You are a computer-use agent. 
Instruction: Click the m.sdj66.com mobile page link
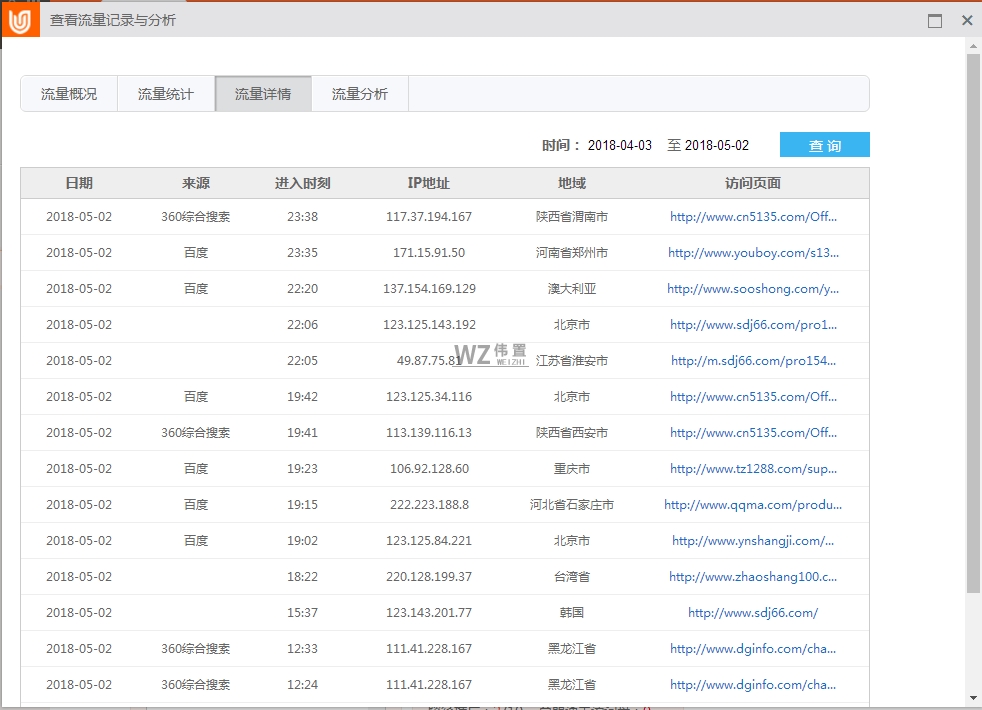click(752, 360)
